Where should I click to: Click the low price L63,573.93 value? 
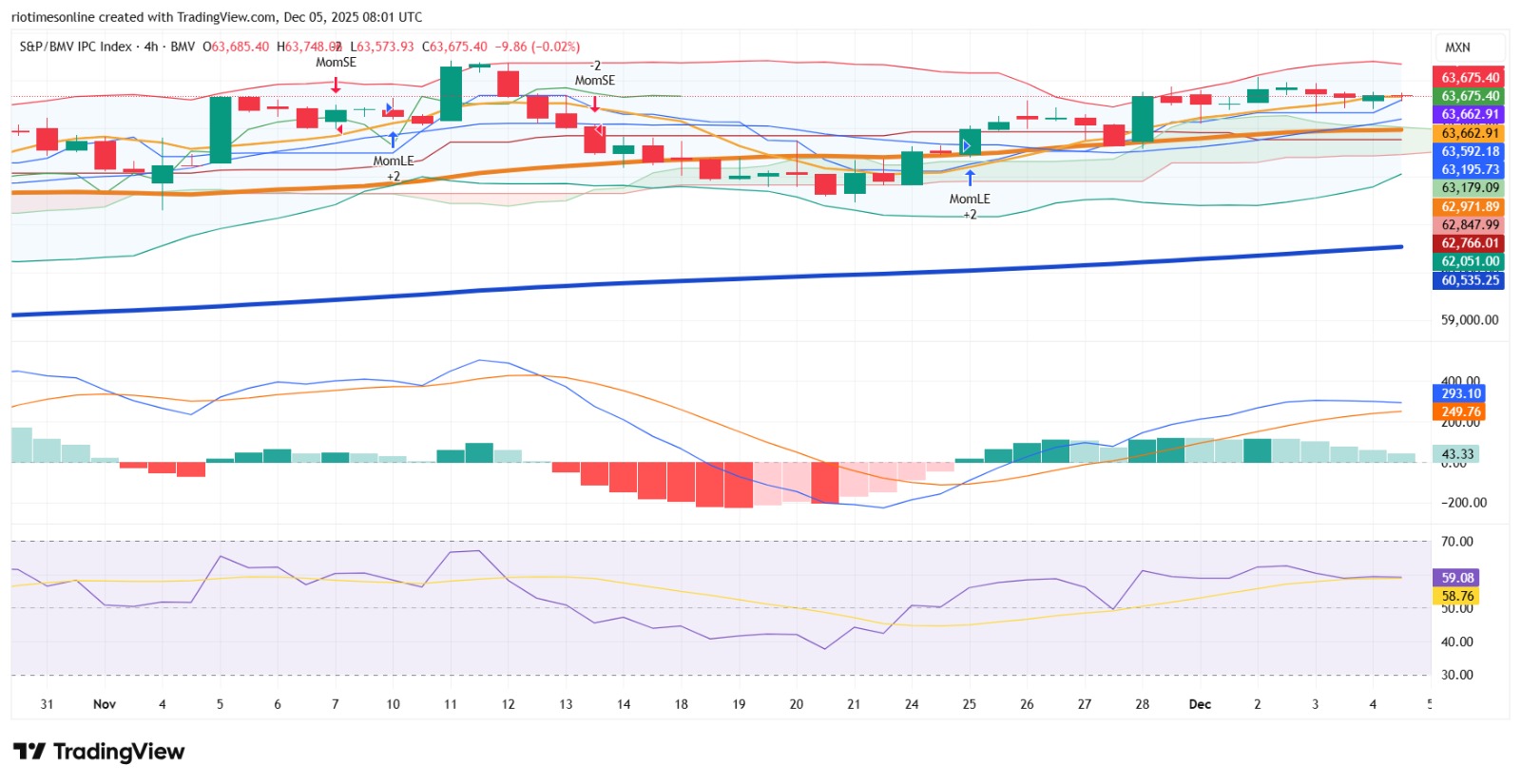point(382,47)
